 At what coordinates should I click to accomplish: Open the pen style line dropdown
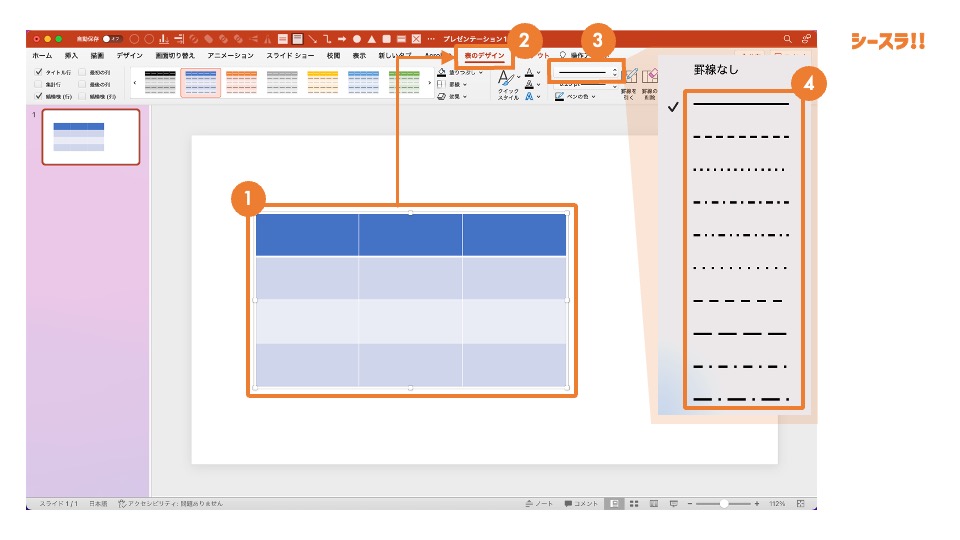pyautogui.click(x=587, y=72)
